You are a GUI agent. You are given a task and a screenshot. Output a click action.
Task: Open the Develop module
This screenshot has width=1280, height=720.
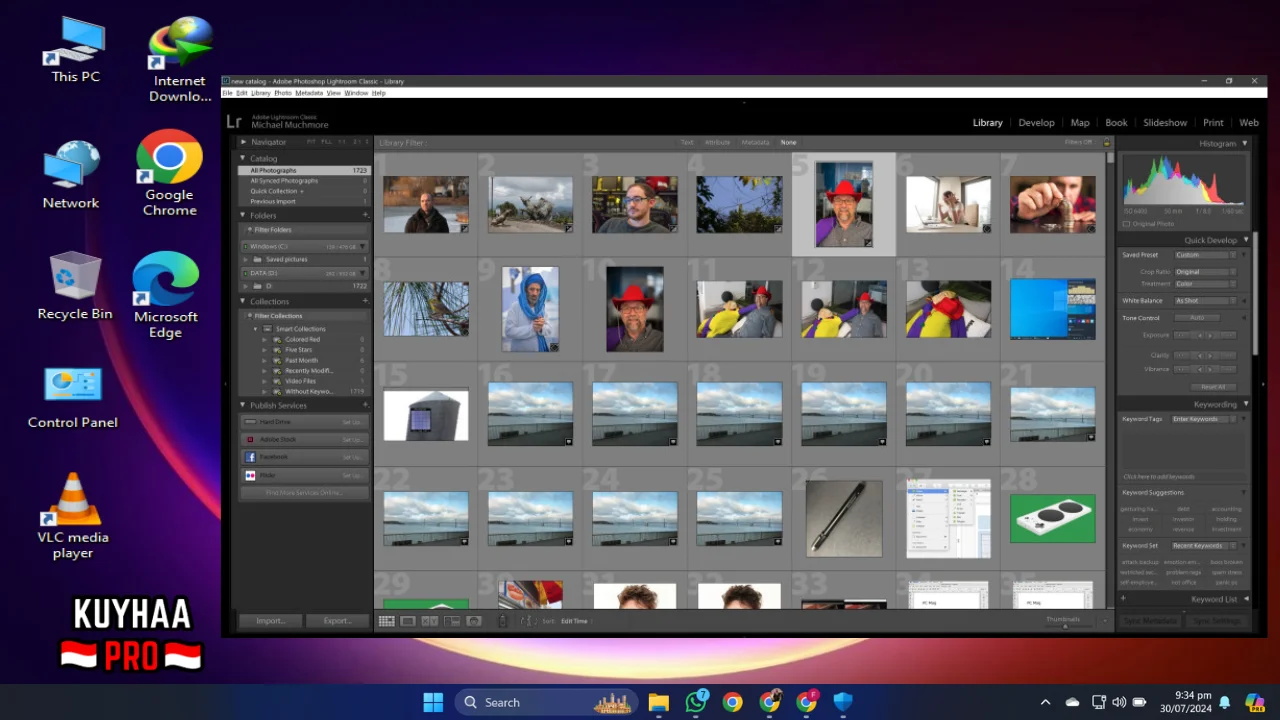[x=1036, y=123]
